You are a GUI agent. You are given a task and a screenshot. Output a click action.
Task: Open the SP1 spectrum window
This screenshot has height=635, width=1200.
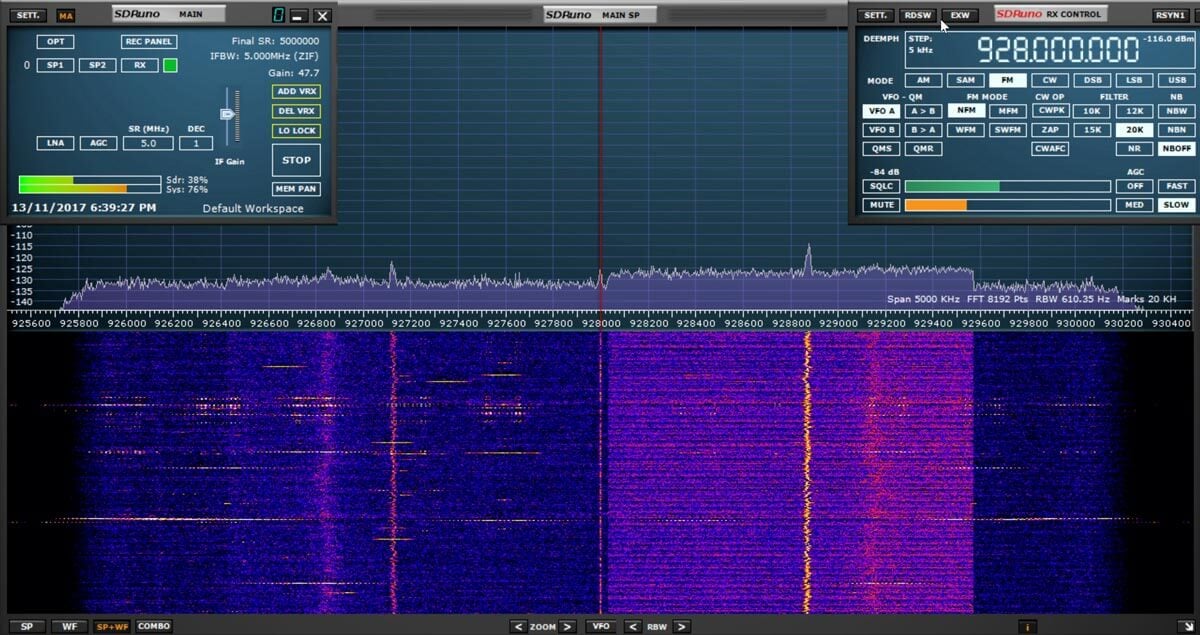click(55, 64)
